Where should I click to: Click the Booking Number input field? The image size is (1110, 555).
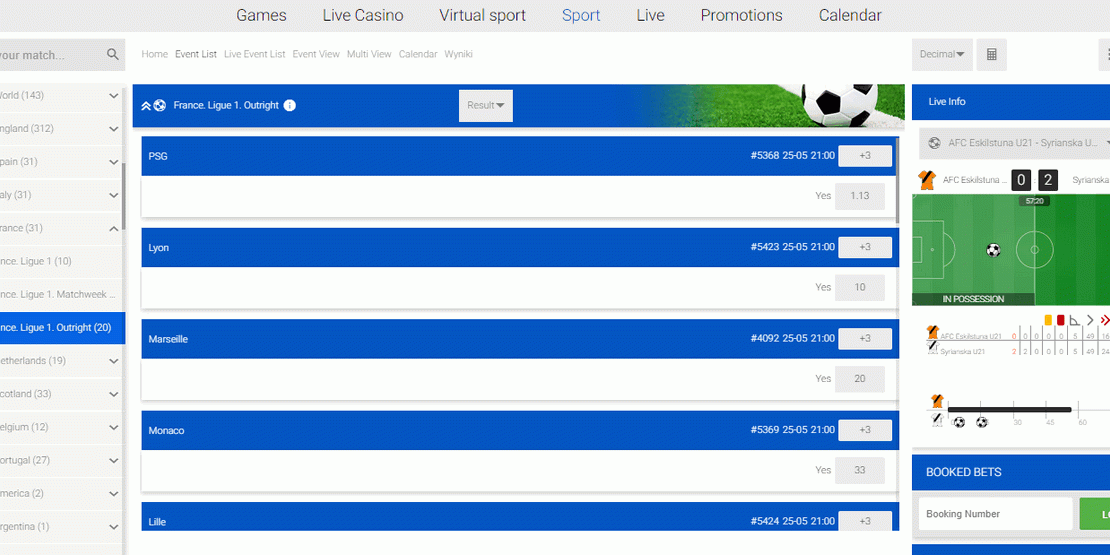click(995, 514)
